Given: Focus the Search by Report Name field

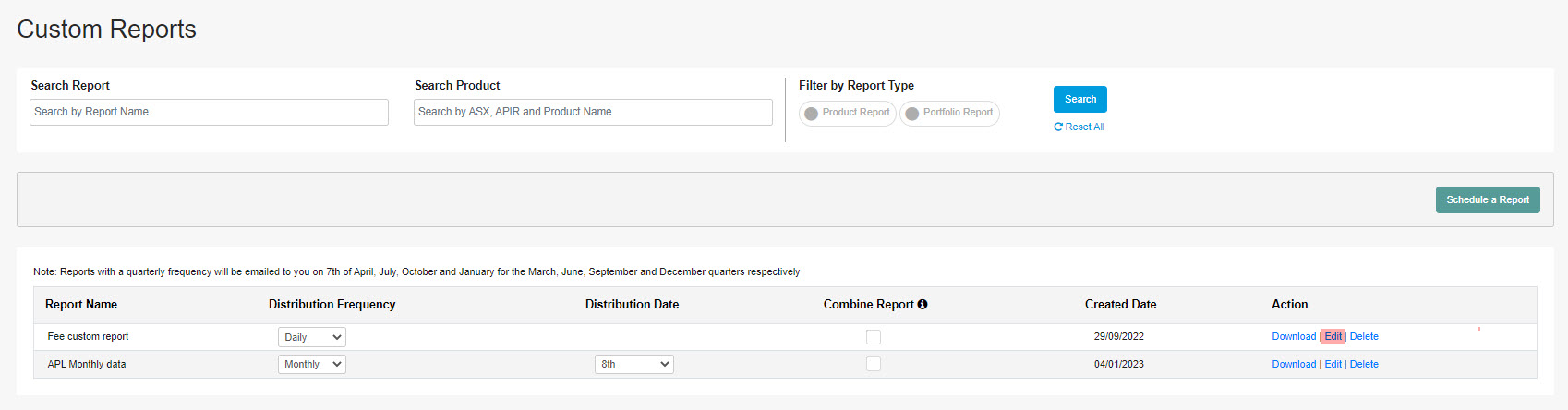Looking at the screenshot, I should tap(209, 112).
